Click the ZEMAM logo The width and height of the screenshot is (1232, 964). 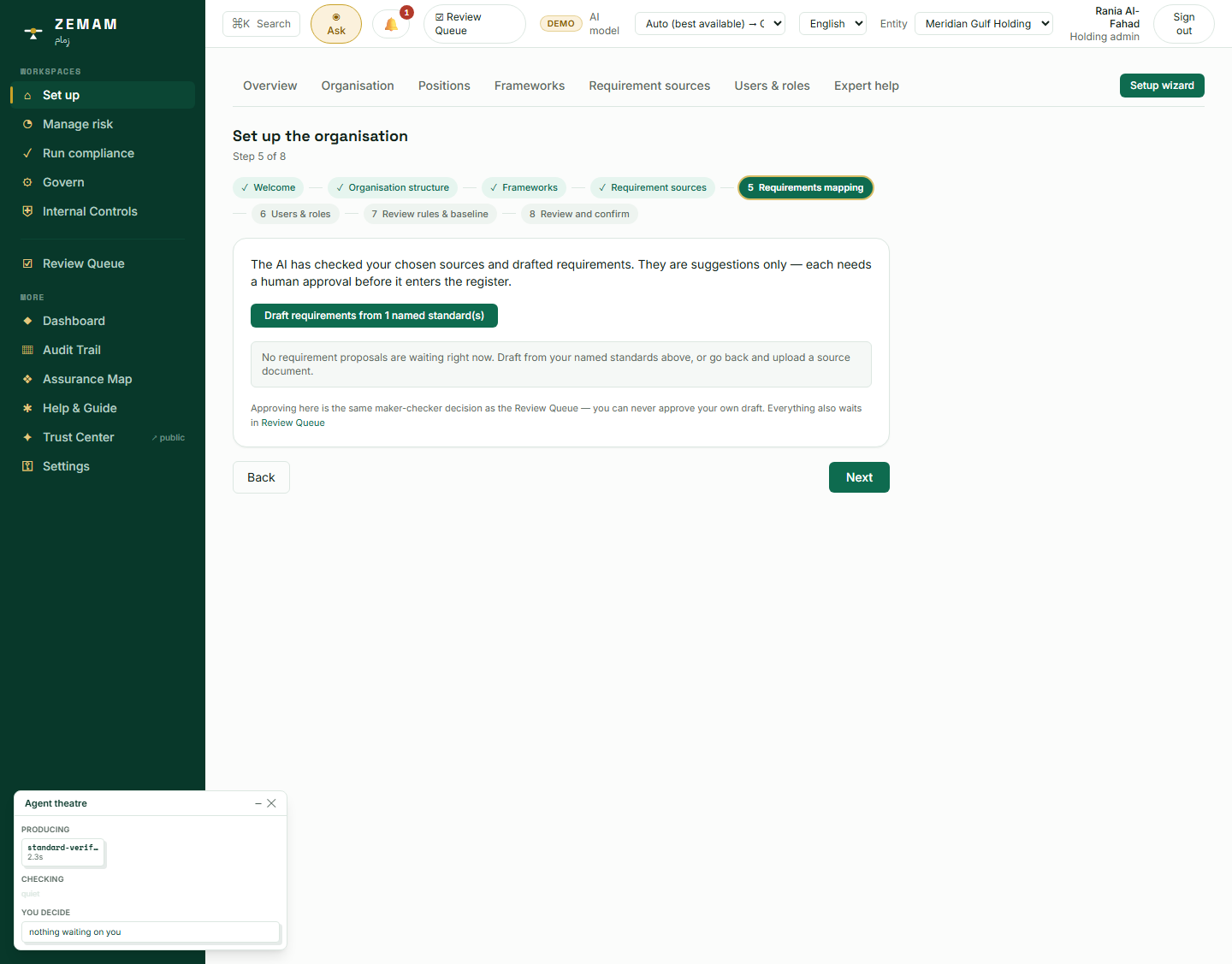[72, 32]
